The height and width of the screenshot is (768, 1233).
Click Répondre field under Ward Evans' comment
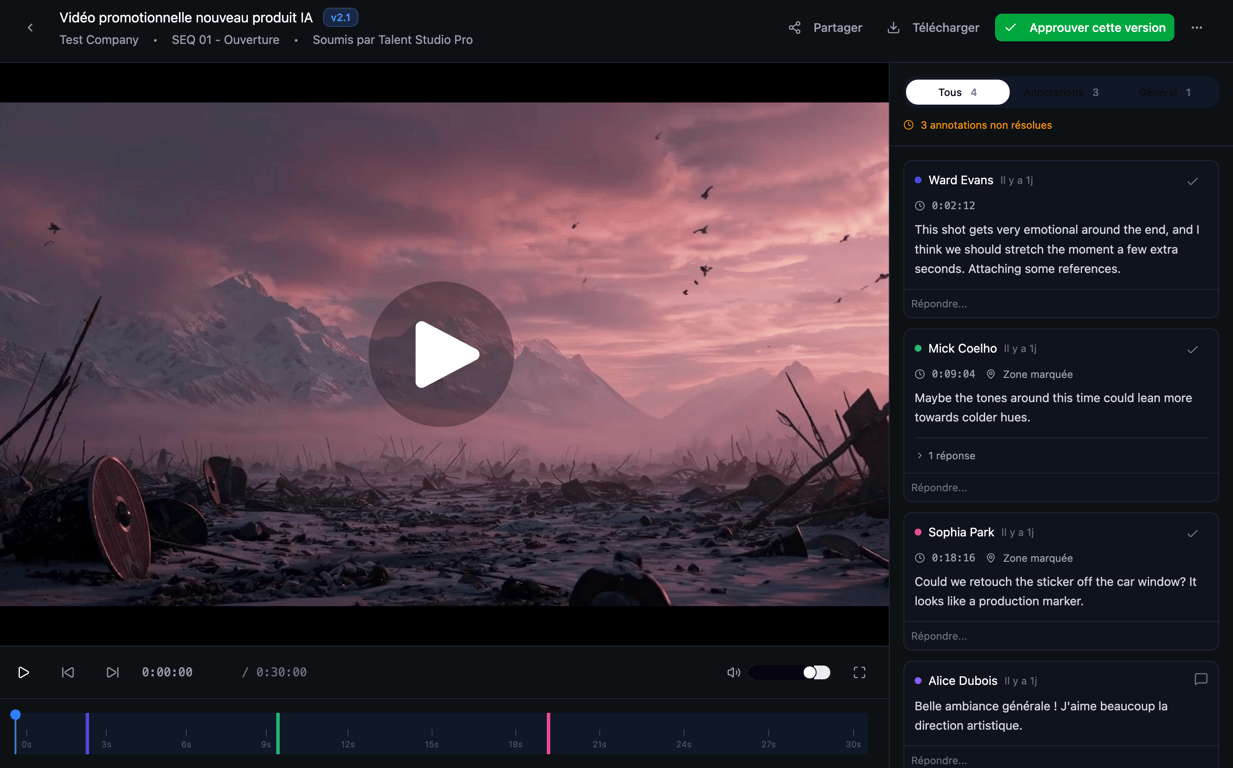tap(1061, 304)
